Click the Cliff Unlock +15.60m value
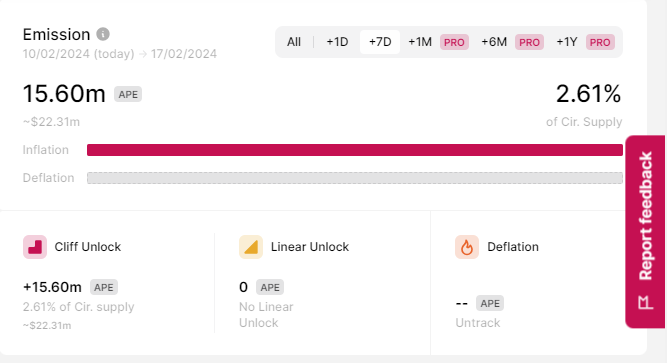This screenshot has width=667, height=363. tap(52, 287)
